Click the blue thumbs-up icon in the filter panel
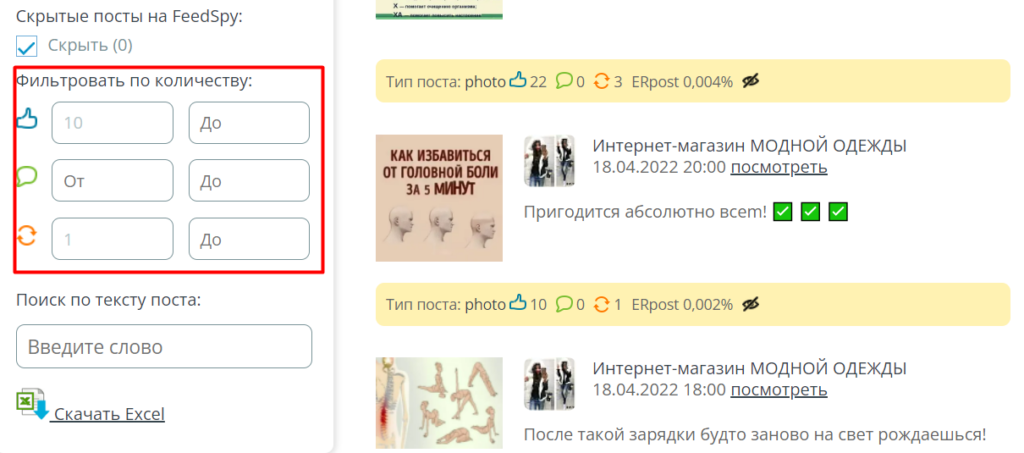This screenshot has height=453, width=1024. (27, 119)
